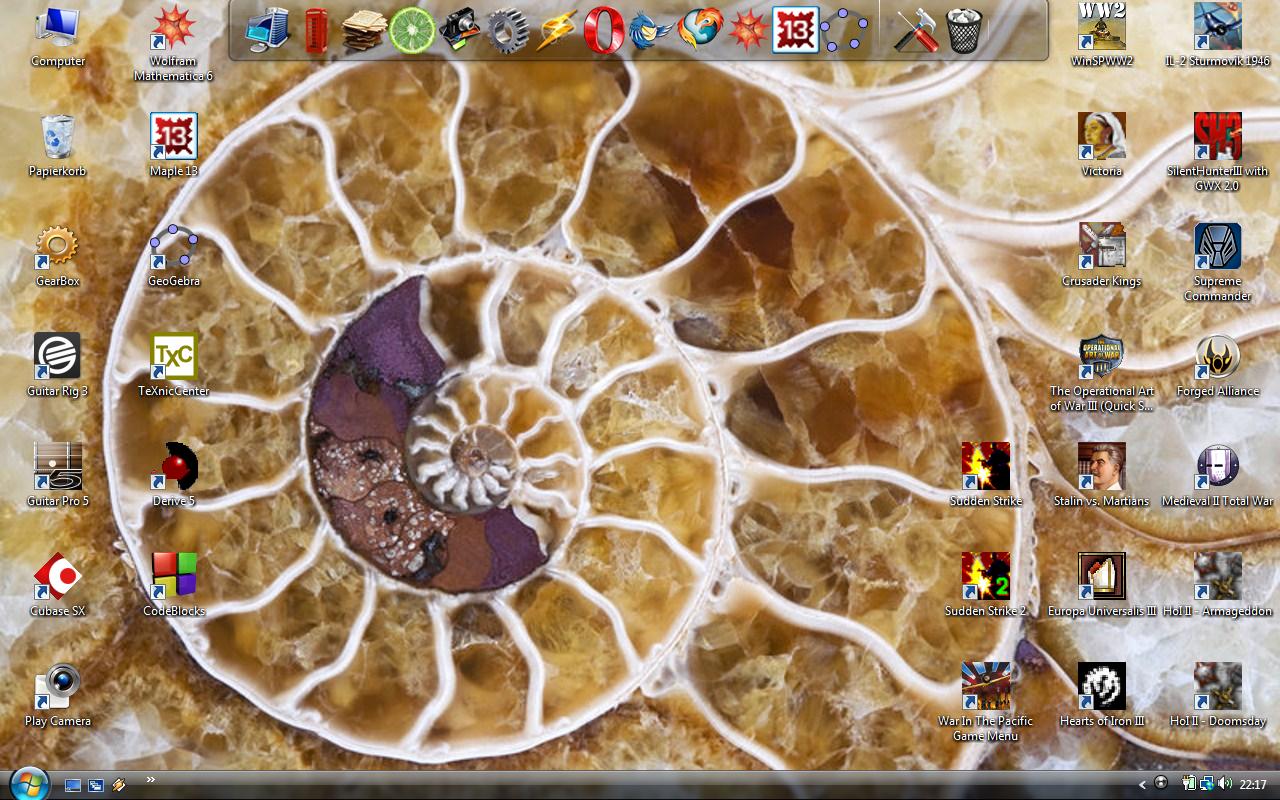Launch the GearBox desktop shortcut
Viewport: 1280px width, 800px height.
(58, 256)
